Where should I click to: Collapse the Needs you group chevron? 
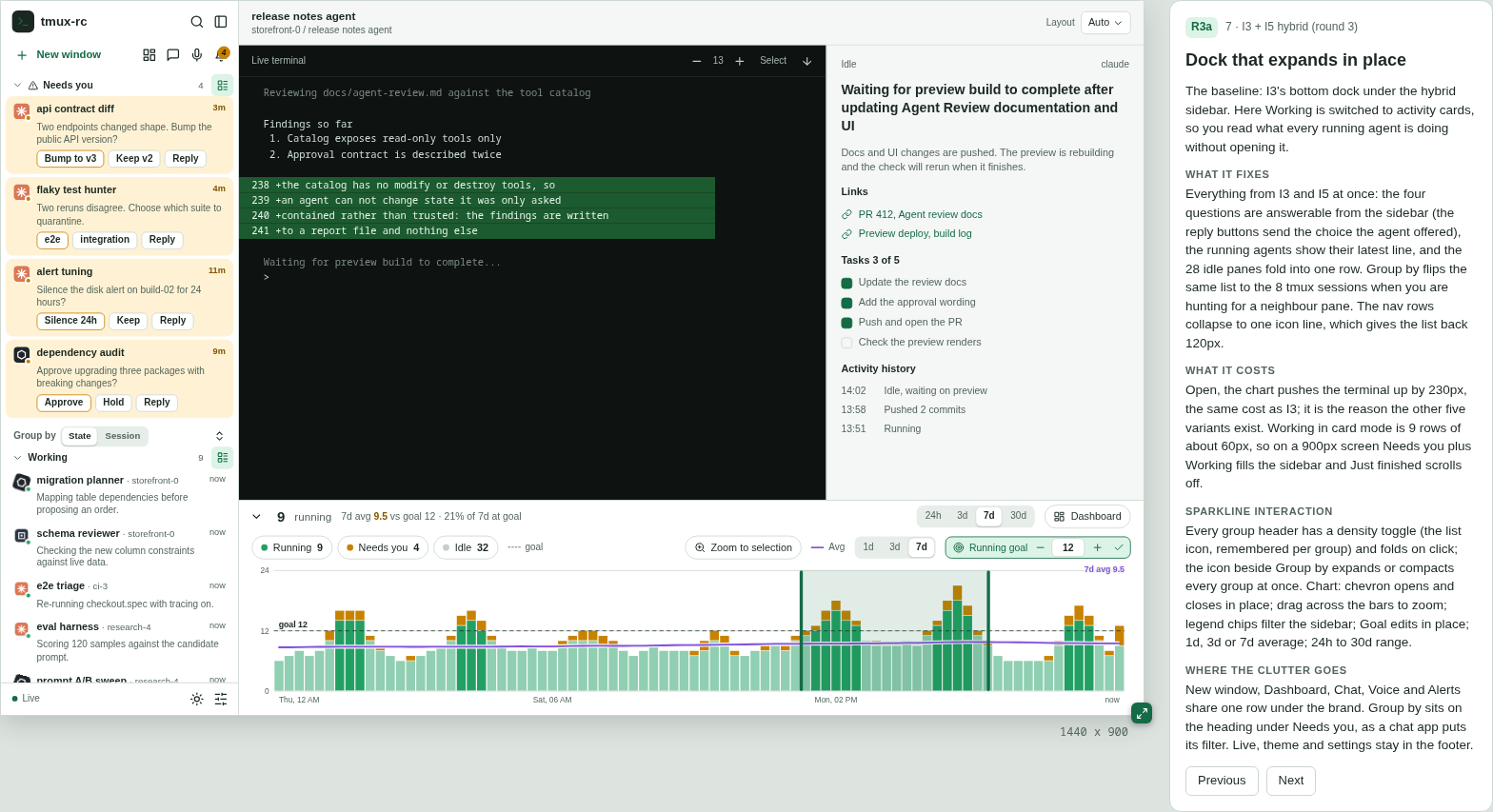17,86
